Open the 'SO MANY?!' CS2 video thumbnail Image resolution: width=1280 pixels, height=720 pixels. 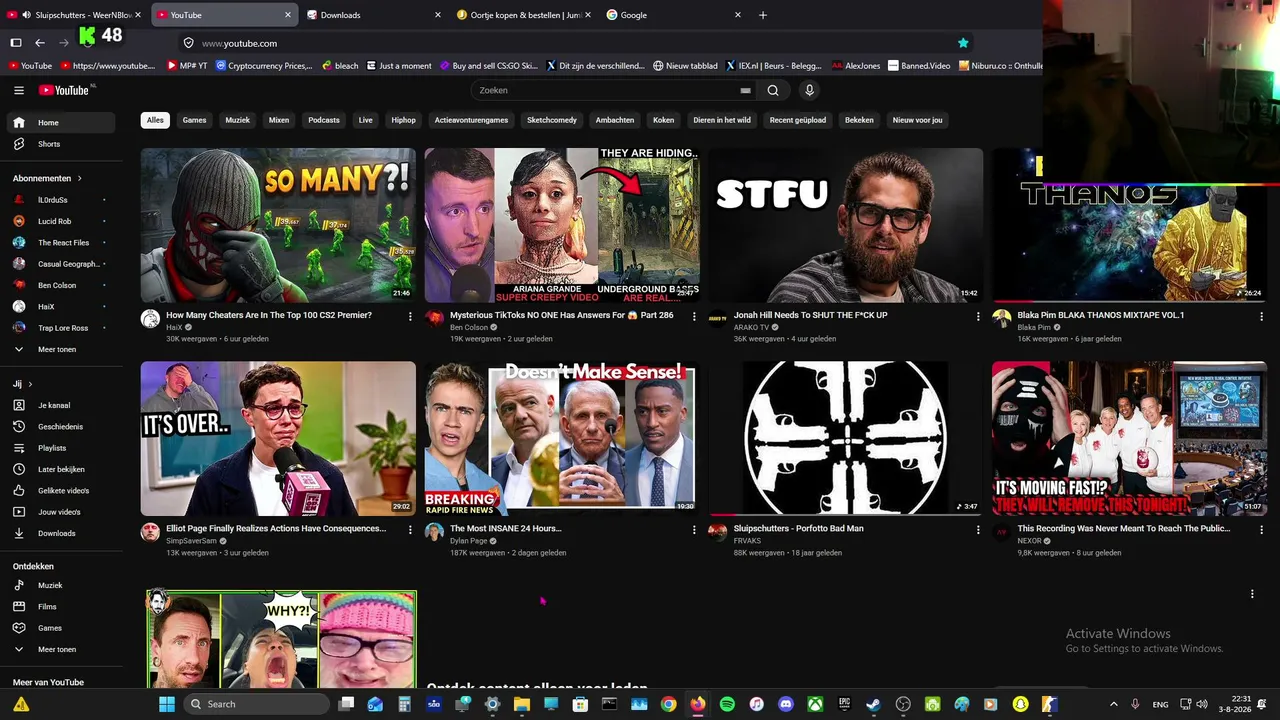pos(278,225)
